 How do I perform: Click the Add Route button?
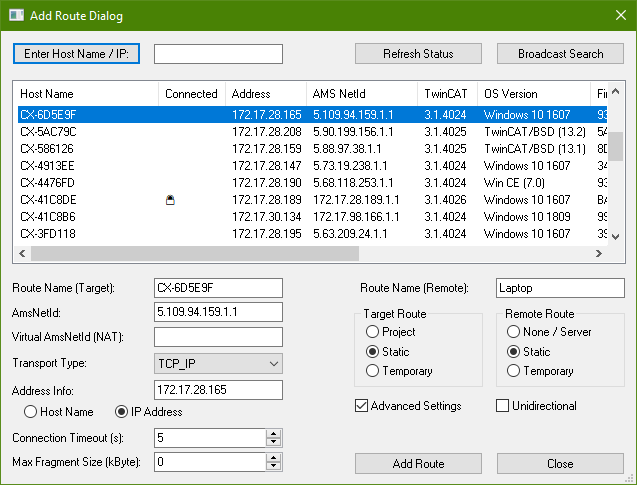click(x=418, y=463)
